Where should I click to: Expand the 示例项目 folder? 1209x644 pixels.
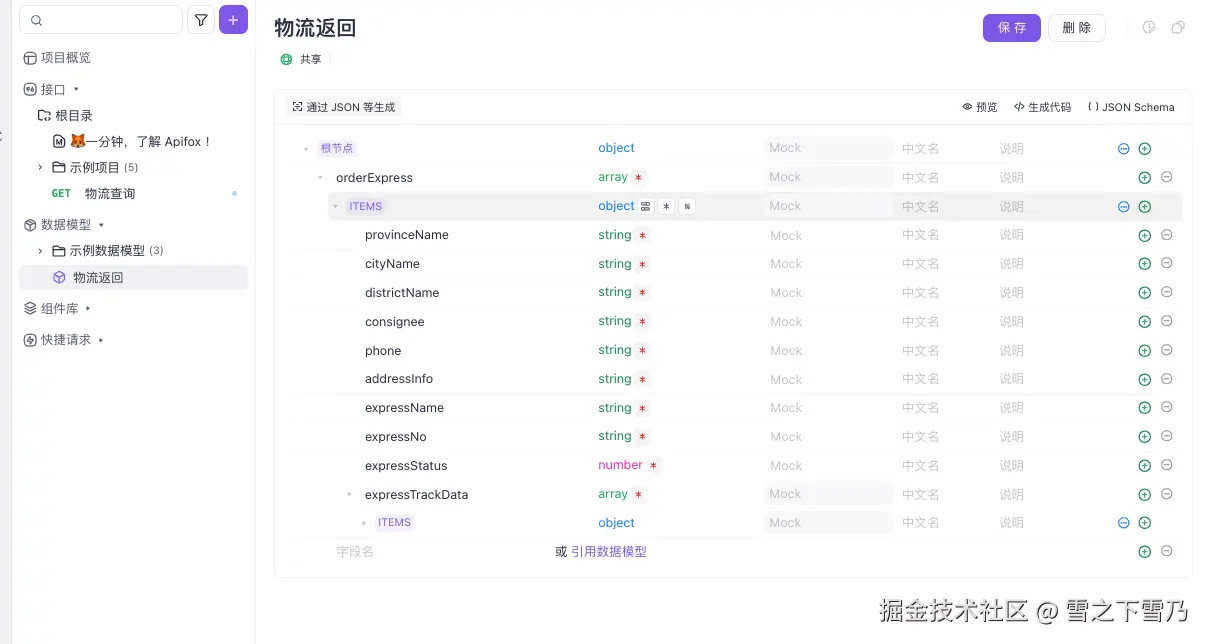coord(40,167)
